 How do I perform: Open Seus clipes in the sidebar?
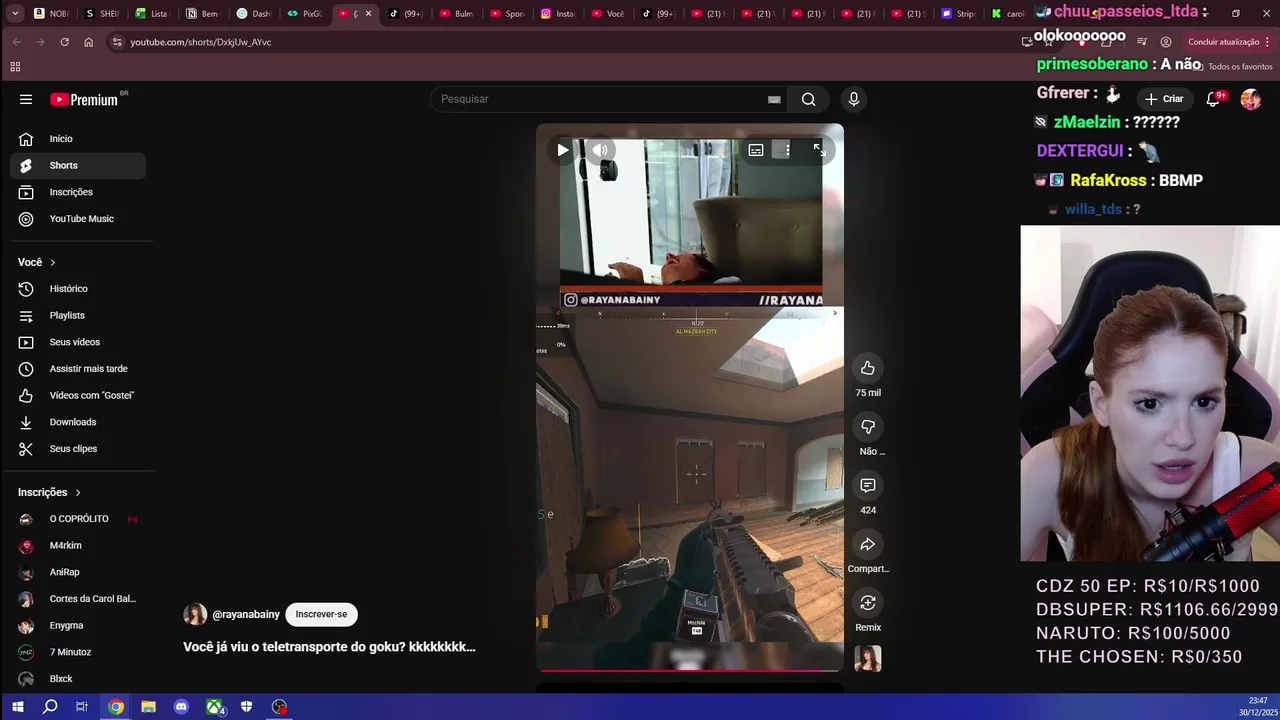(x=78, y=449)
